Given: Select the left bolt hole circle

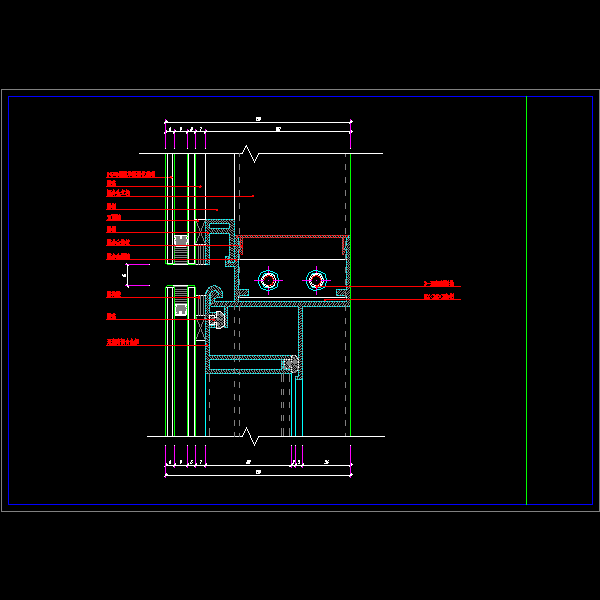Looking at the screenshot, I should pyautogui.click(x=268, y=280).
